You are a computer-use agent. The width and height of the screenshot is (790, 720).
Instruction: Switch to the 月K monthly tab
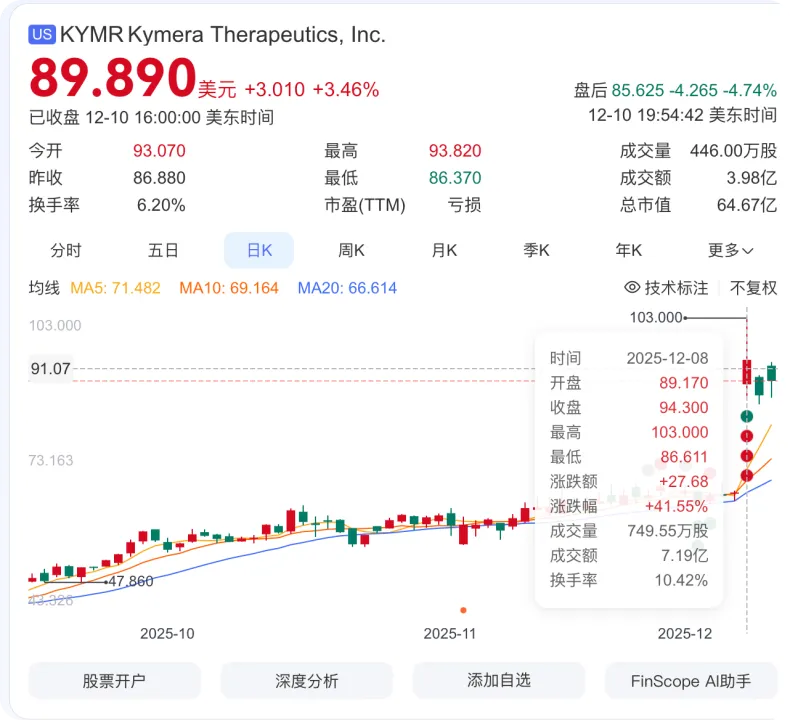pos(444,250)
